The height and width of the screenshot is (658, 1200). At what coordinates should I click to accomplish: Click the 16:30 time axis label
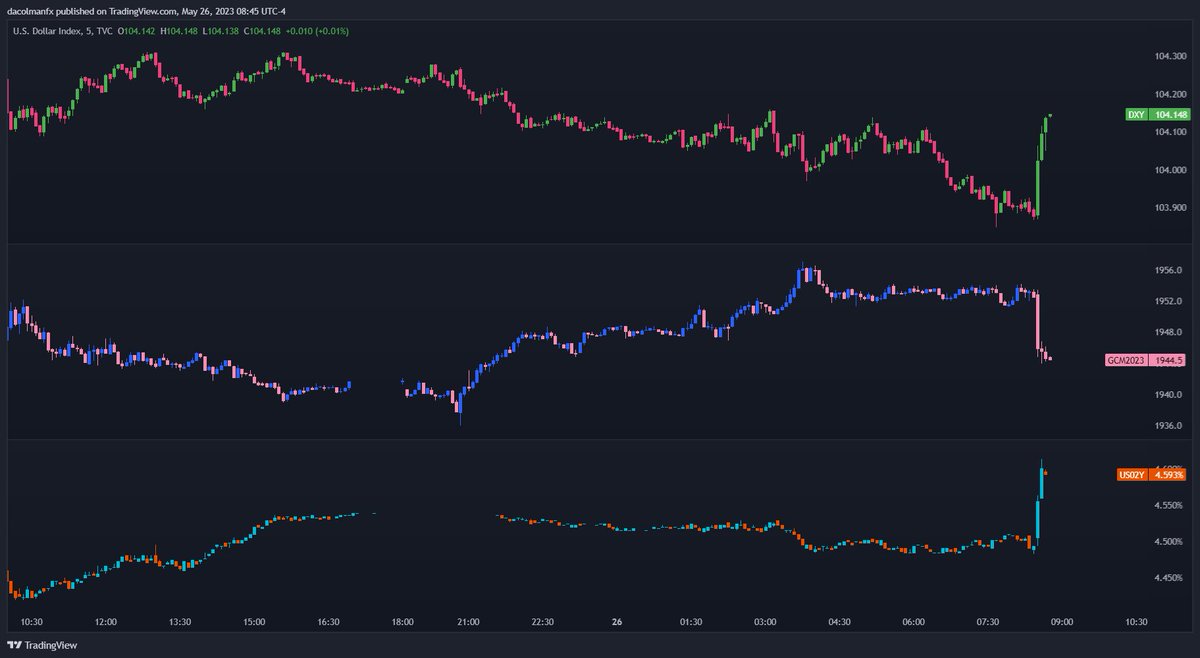point(328,621)
